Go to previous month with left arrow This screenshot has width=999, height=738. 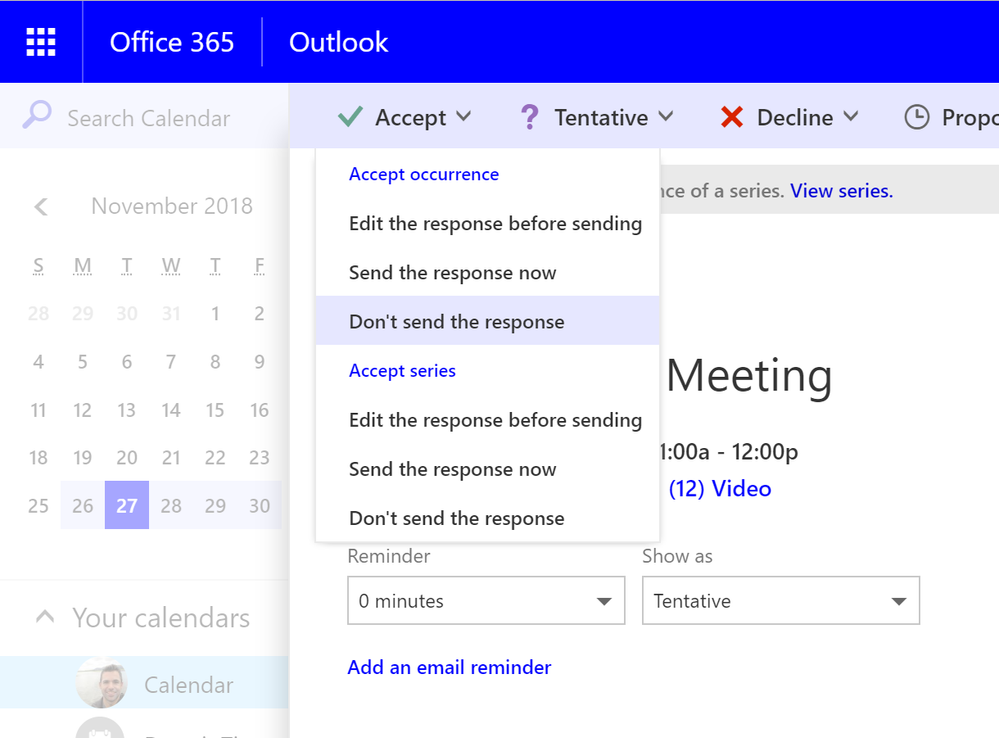click(x=41, y=206)
